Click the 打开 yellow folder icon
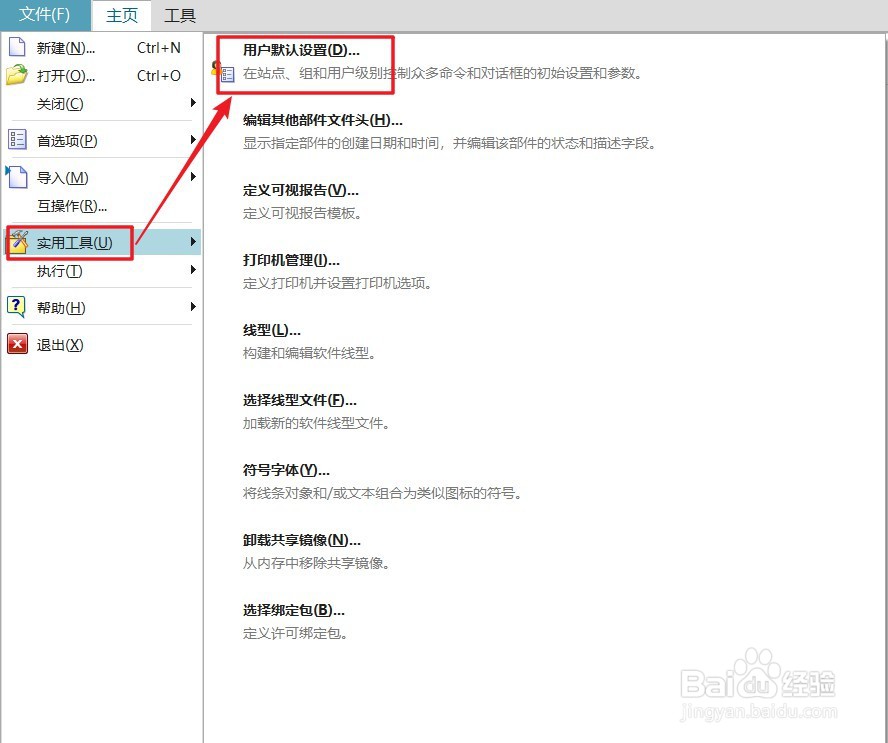888x743 pixels. click(x=16, y=76)
